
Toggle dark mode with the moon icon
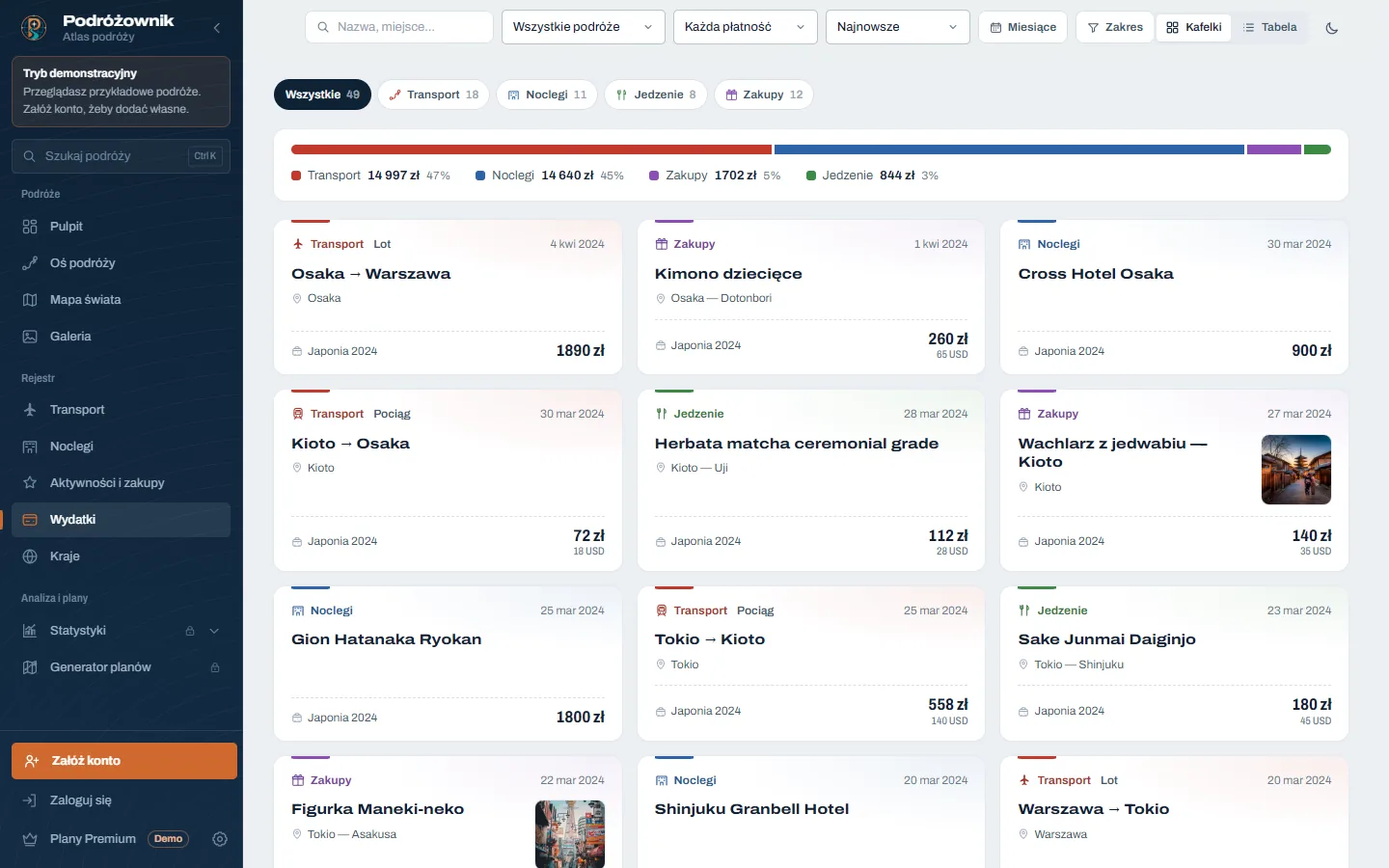click(x=1332, y=28)
